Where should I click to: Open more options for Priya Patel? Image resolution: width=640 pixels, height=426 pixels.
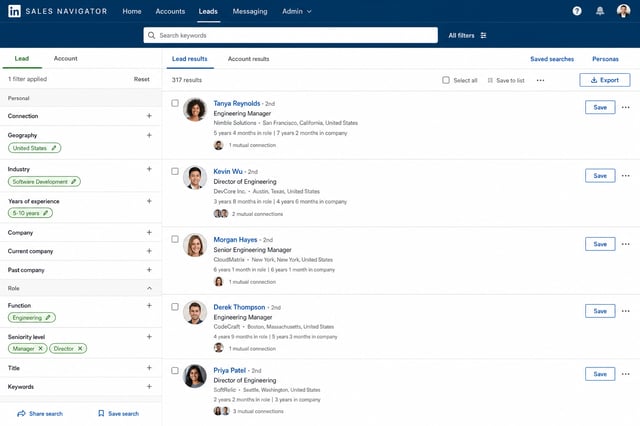625,374
